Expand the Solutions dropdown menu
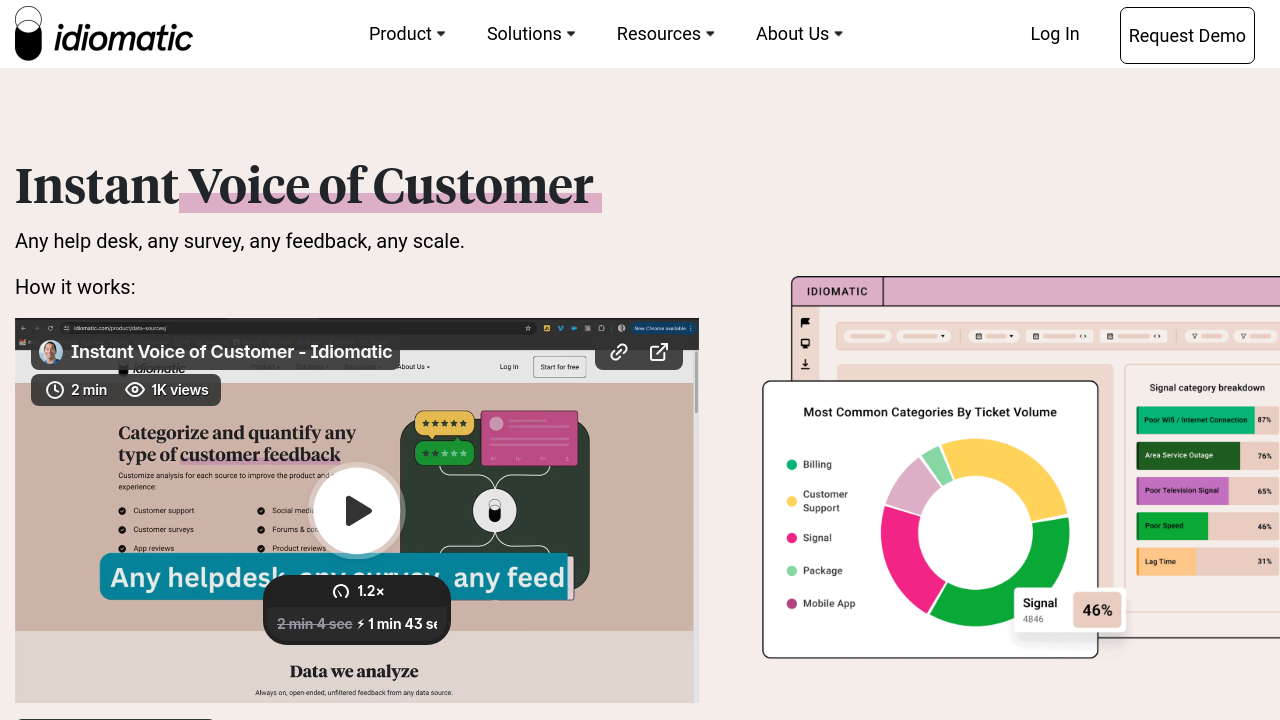This screenshot has width=1280, height=720. click(531, 34)
